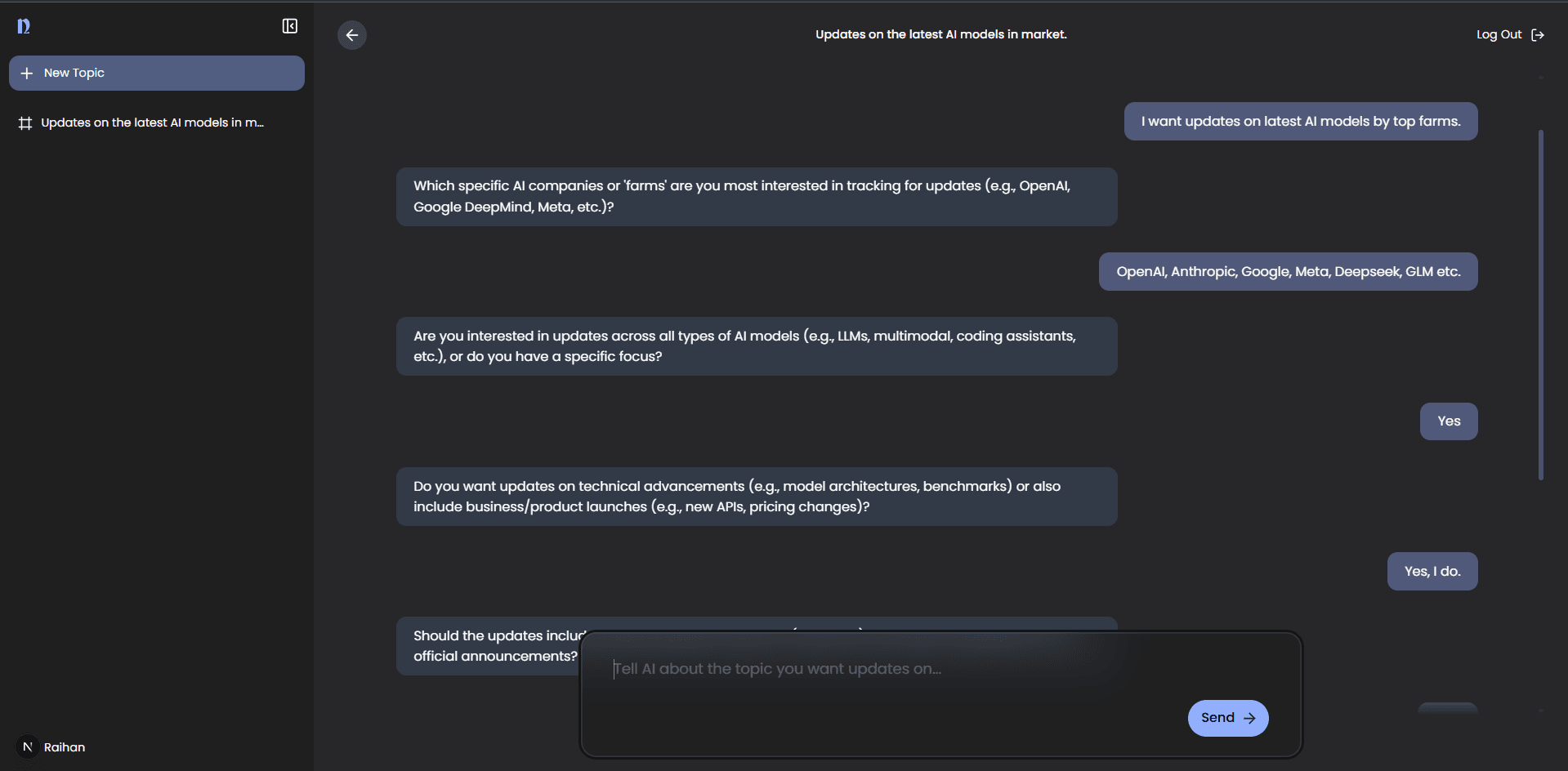Click the 'technical advancements' question message
This screenshot has width=1568, height=771.
(x=756, y=497)
